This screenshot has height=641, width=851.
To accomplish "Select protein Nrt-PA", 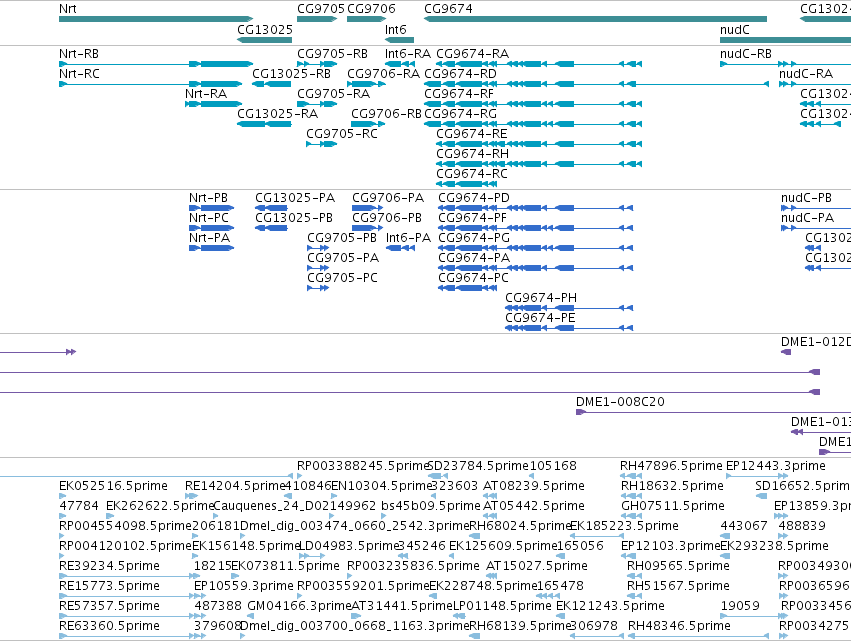I will [x=212, y=248].
